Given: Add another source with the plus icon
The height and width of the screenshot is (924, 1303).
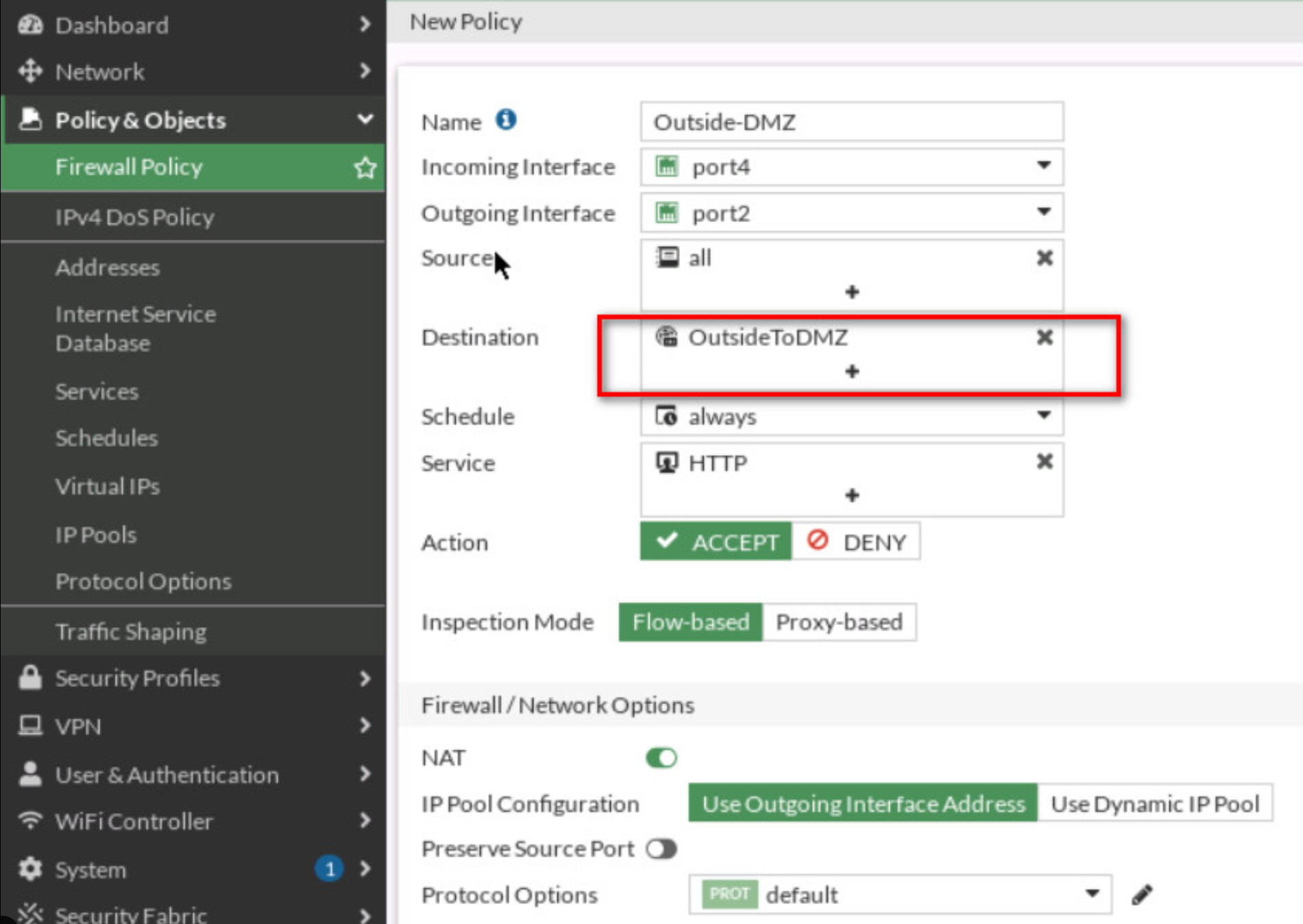Looking at the screenshot, I should [851, 293].
